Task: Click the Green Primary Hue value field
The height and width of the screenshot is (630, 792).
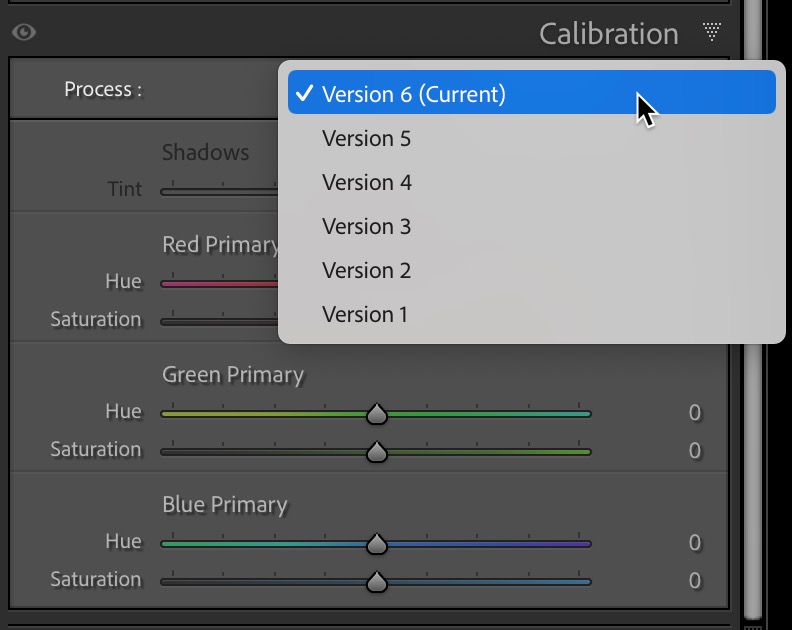Action: click(x=694, y=413)
